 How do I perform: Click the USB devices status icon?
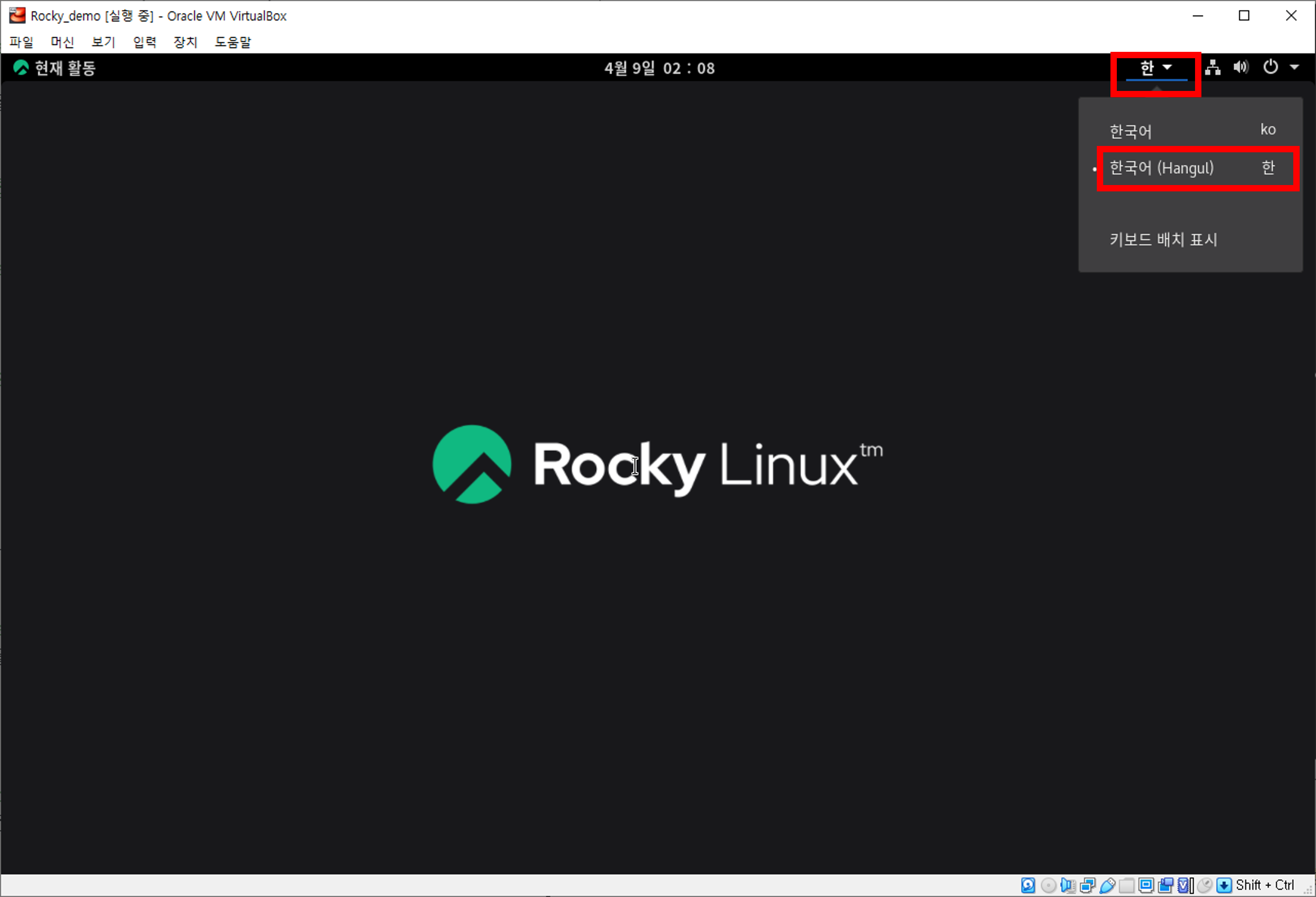[x=1107, y=885]
